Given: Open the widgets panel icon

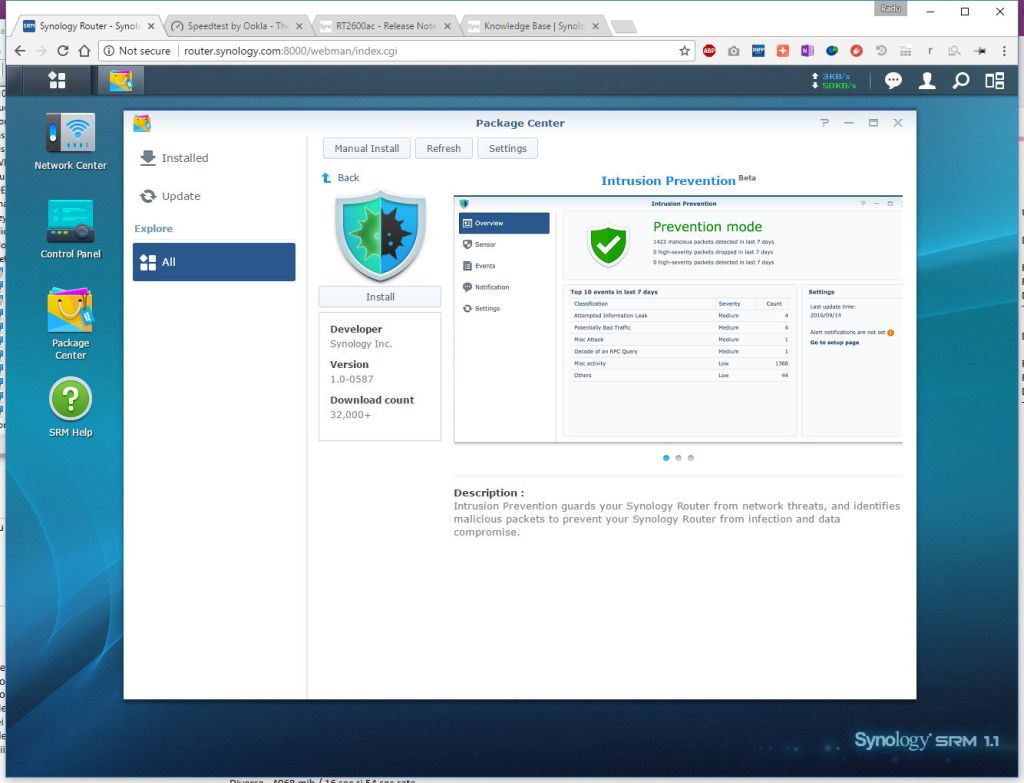Looking at the screenshot, I should [x=994, y=81].
